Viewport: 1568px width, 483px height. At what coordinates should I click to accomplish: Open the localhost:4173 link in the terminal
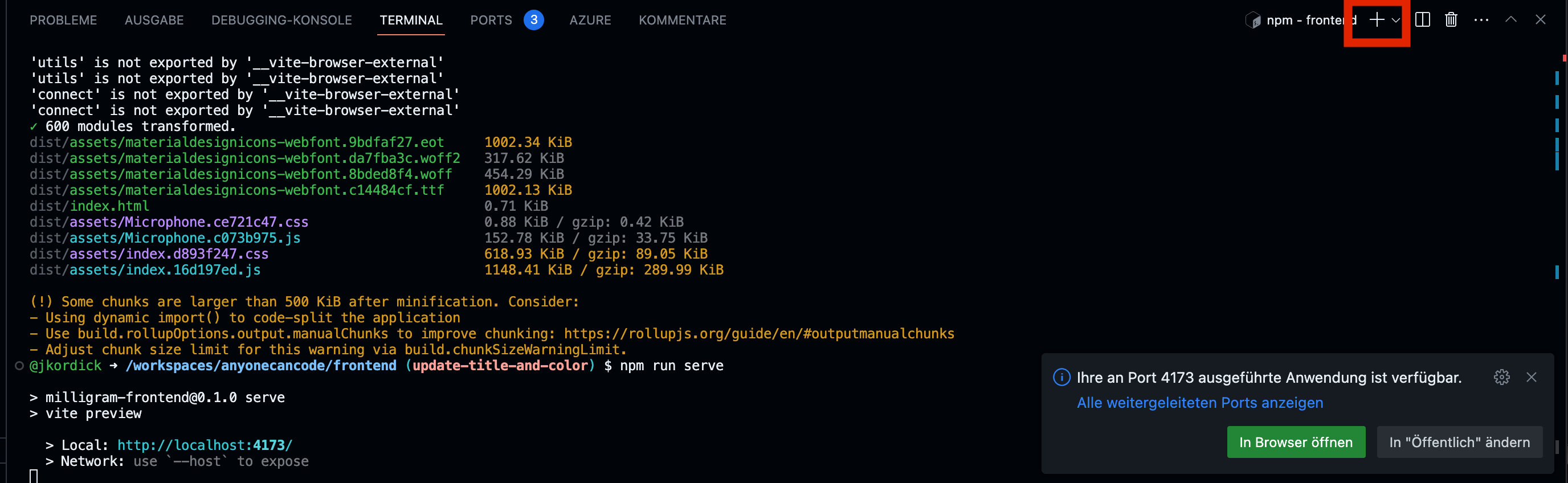[x=204, y=445]
